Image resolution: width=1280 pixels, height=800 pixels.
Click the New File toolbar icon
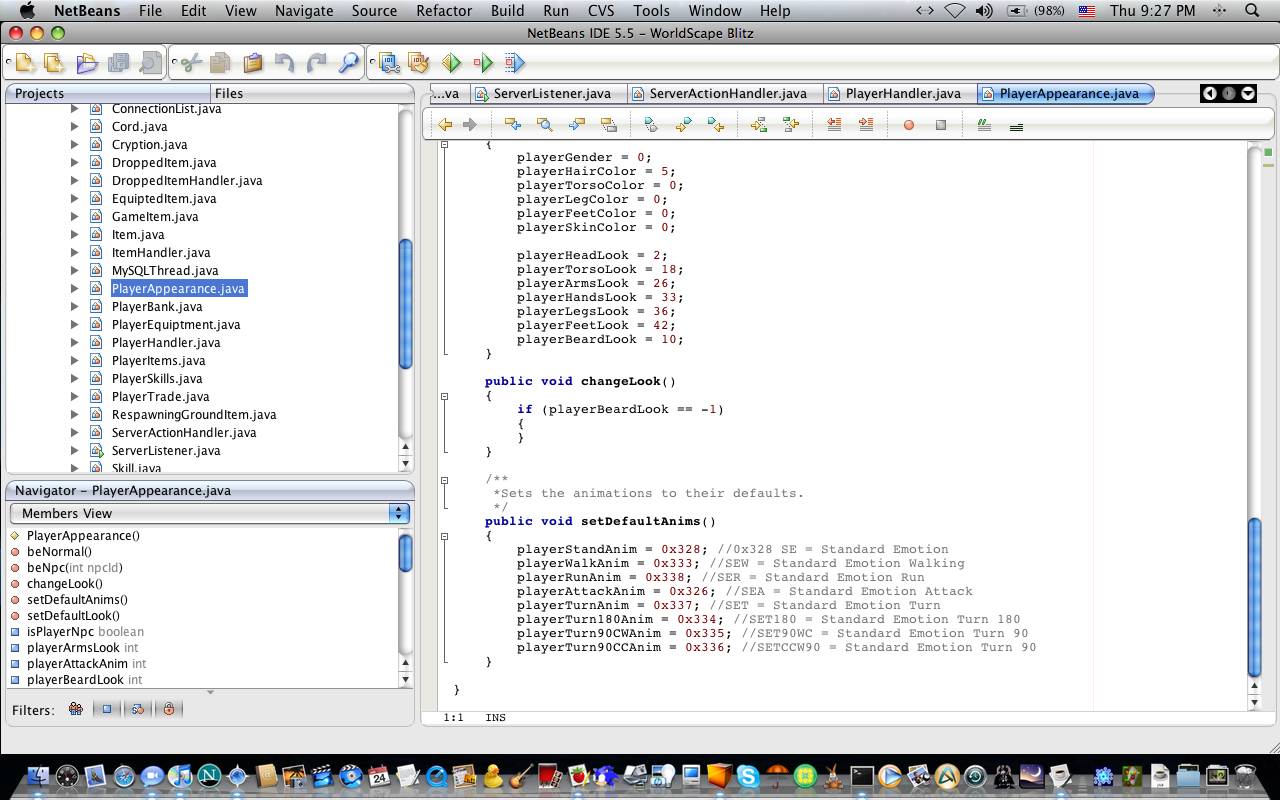pyautogui.click(x=24, y=63)
